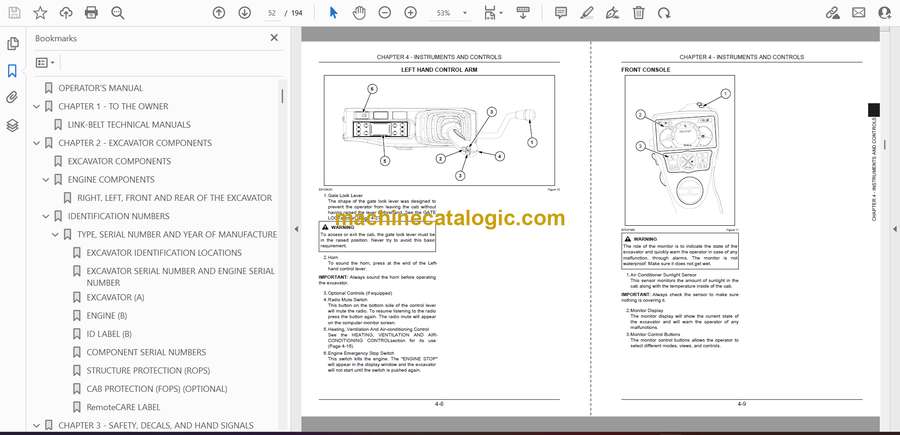The width and height of the screenshot is (900, 435).
Task: Open STRUCTURE PROTECTION (ROPS) bookmark
Action: coord(148,371)
